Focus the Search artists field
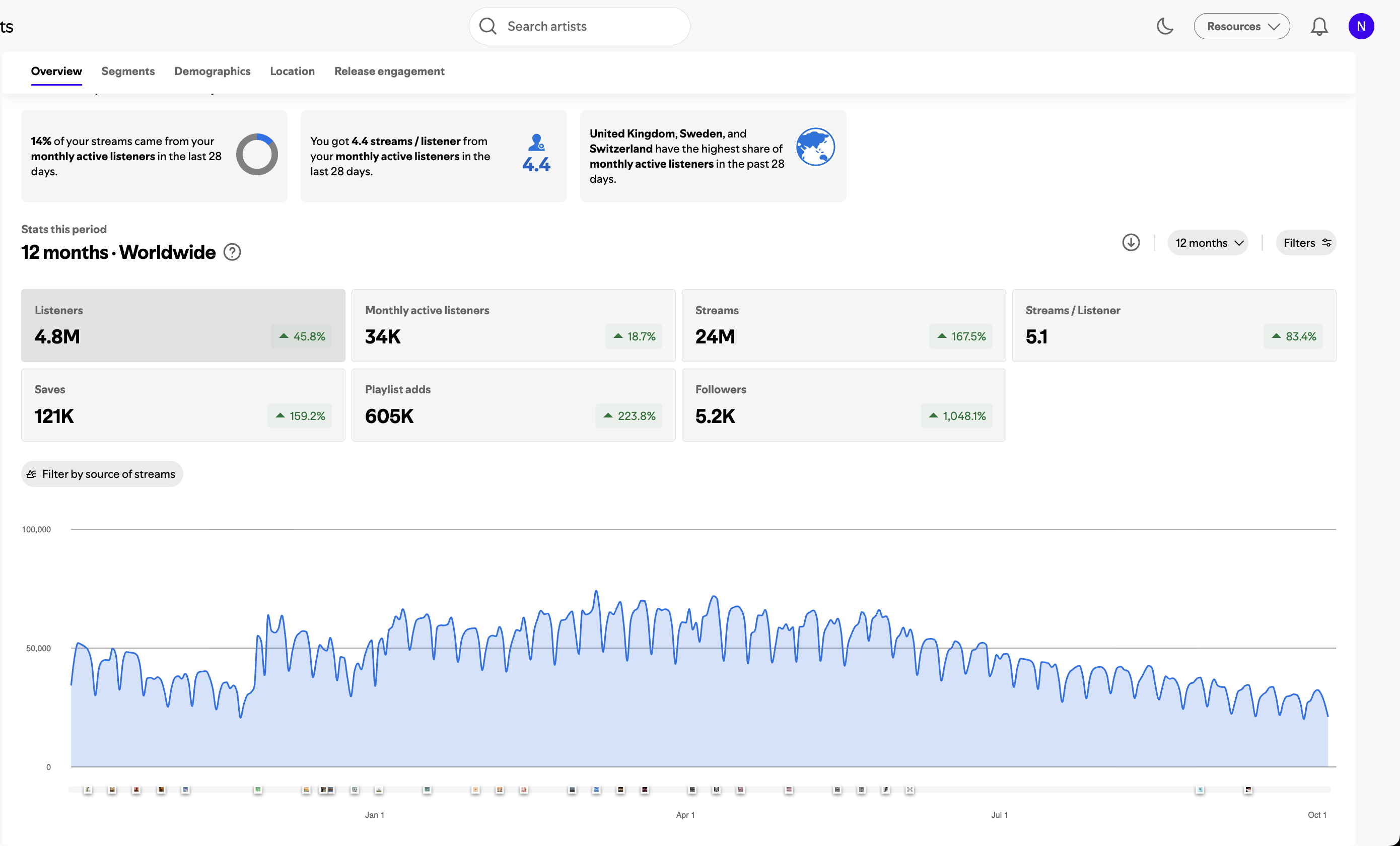Viewport: 1400px width, 846px height. pos(579,26)
